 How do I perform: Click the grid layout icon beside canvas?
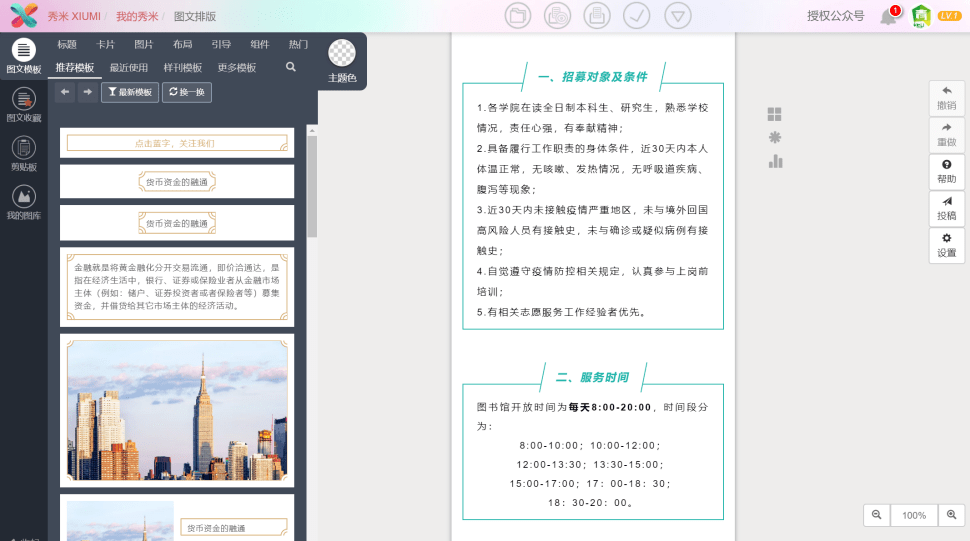point(775,114)
